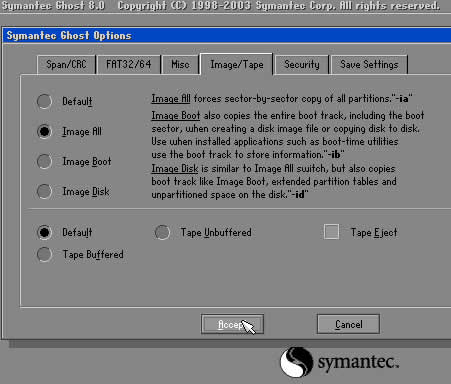451x384 pixels.
Task: Choose the Image All radio option
Action: [x=44, y=131]
